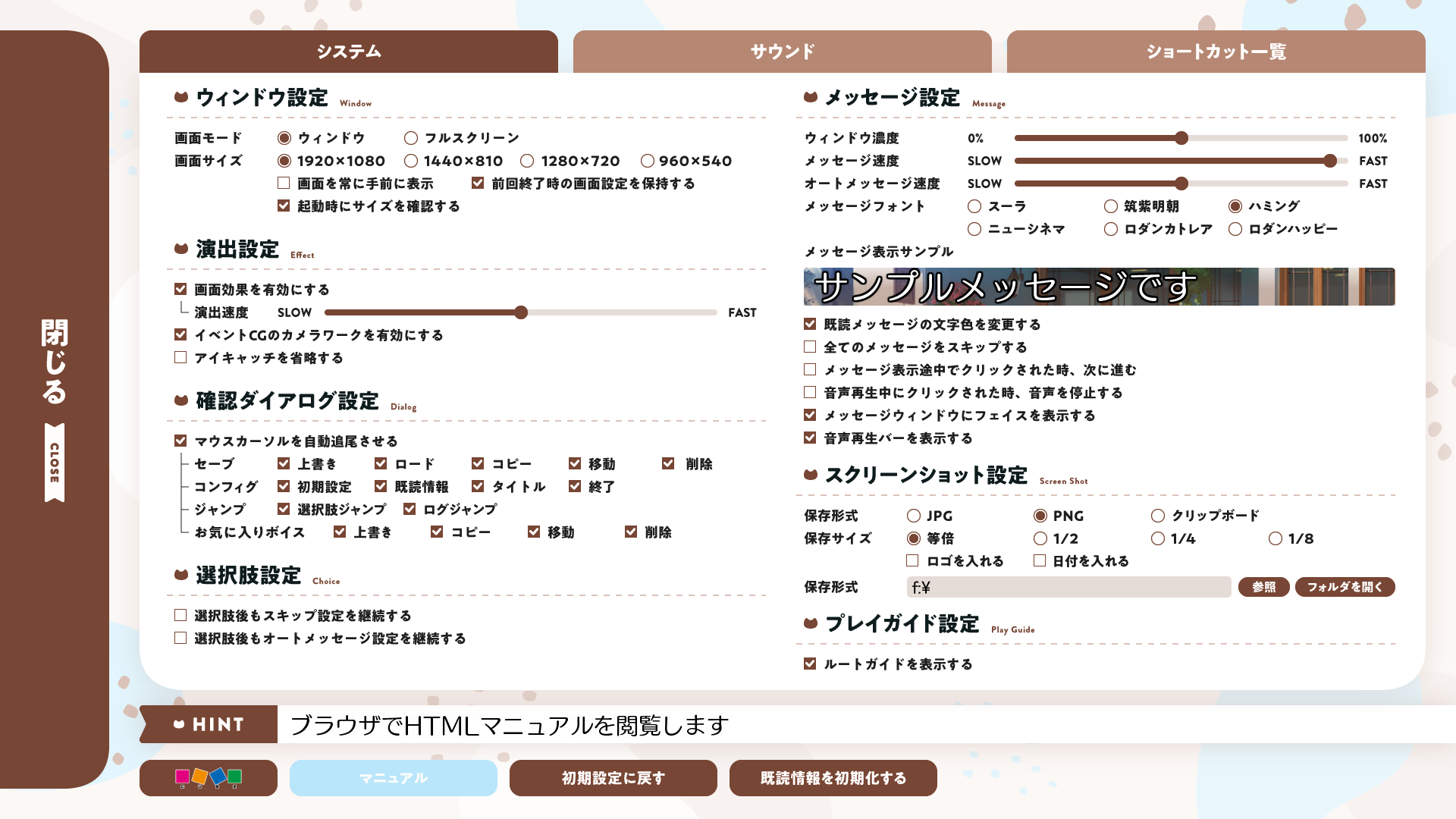Open the ショートカット一覧 tab

pos(1216,52)
